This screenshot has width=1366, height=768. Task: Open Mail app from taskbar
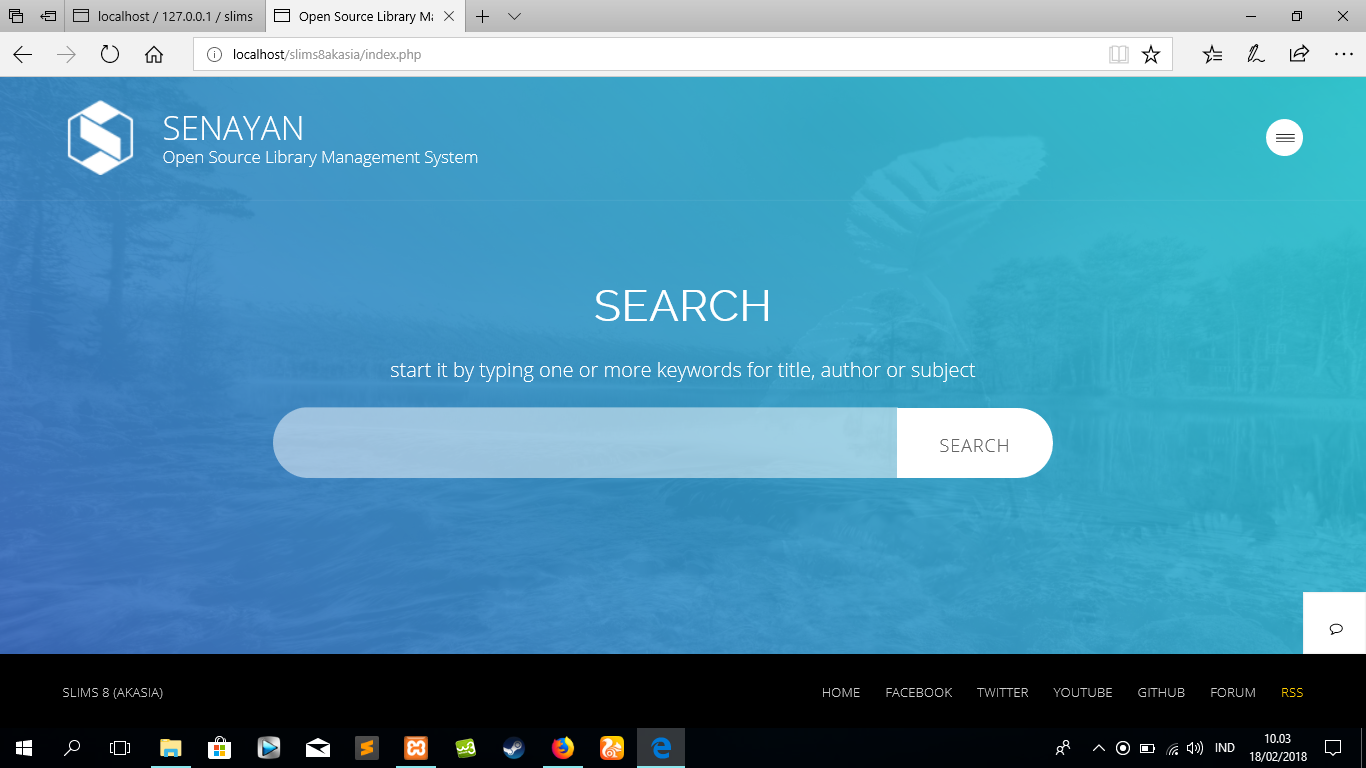click(318, 748)
